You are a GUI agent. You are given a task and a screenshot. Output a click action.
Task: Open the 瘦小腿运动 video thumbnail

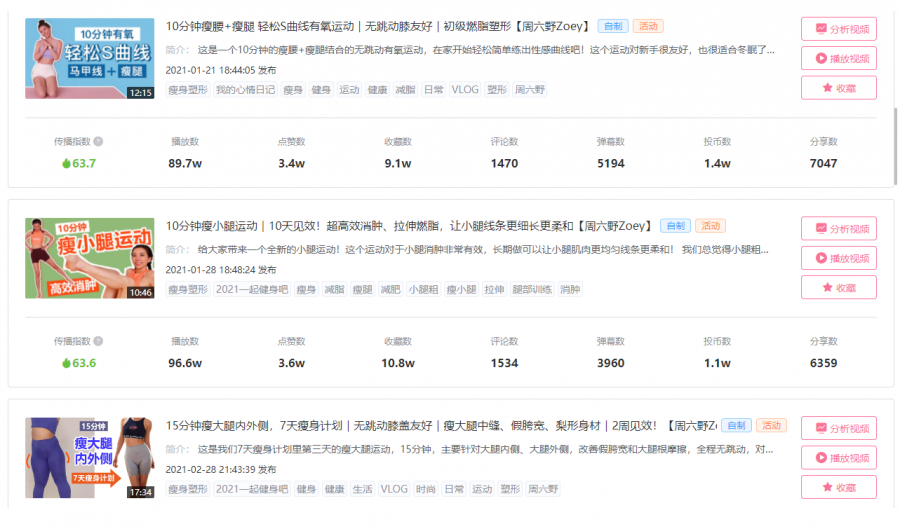pyautogui.click(x=90, y=258)
